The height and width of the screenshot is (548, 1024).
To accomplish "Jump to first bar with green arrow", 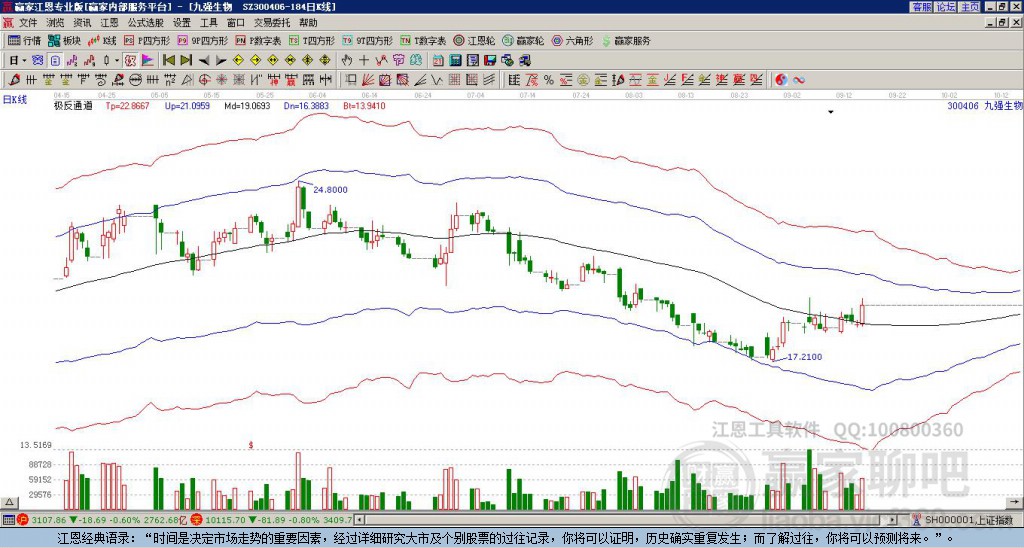I will 168,61.
